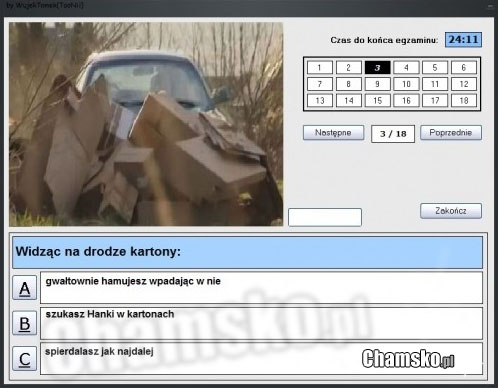Viewport: 498px width, 388px height.
Task: Go back with the Poprzednie button
Action: [451, 133]
